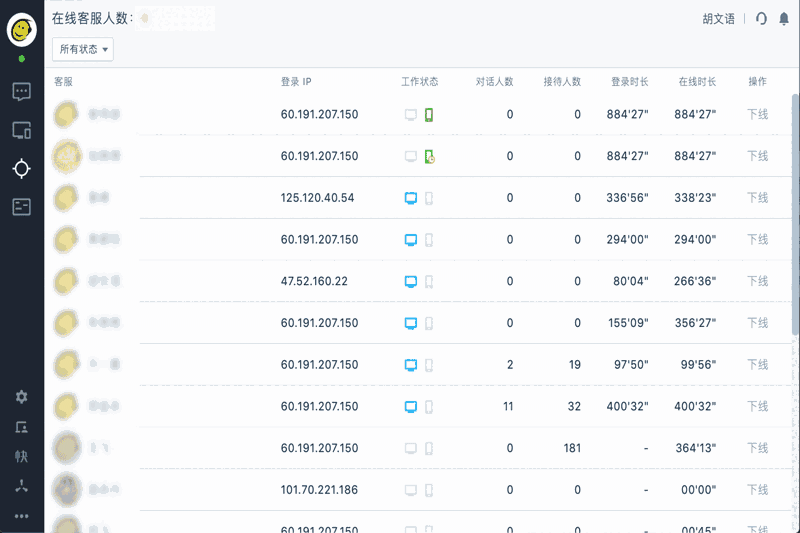The image size is (800, 533).
Task: Click 下线 for agent with 11 conversations
Action: 757,407
